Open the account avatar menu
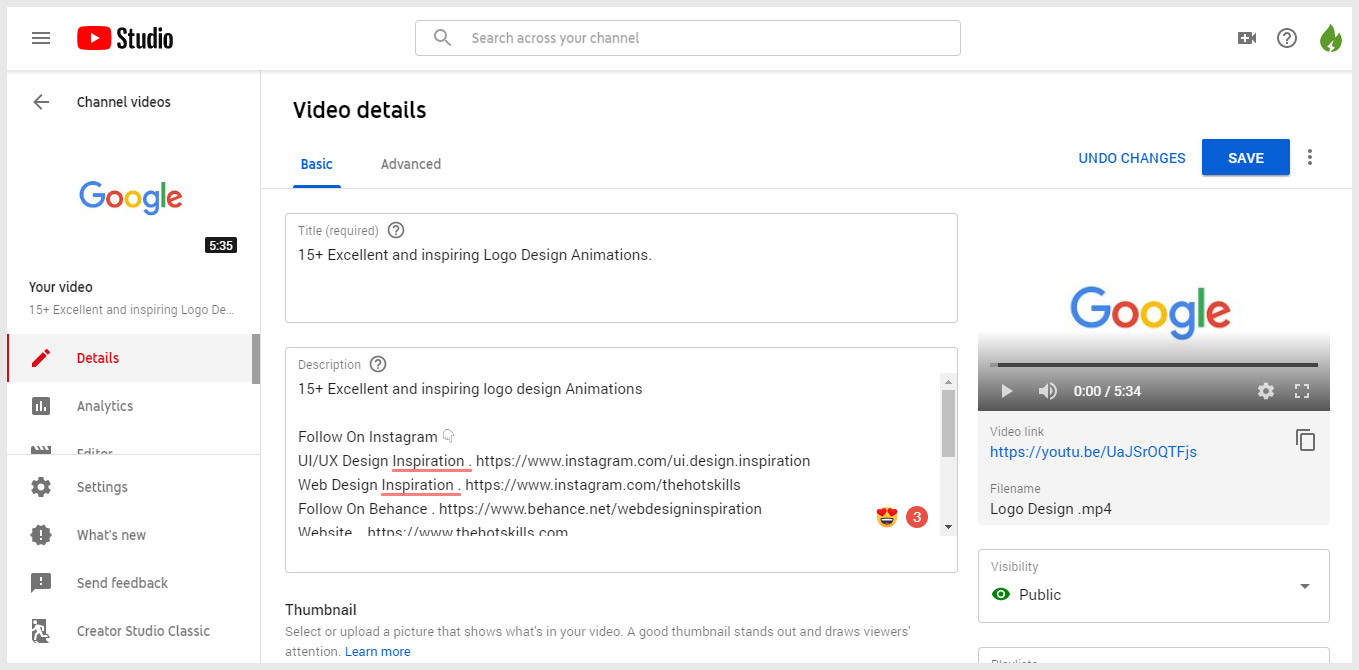 [1330, 38]
